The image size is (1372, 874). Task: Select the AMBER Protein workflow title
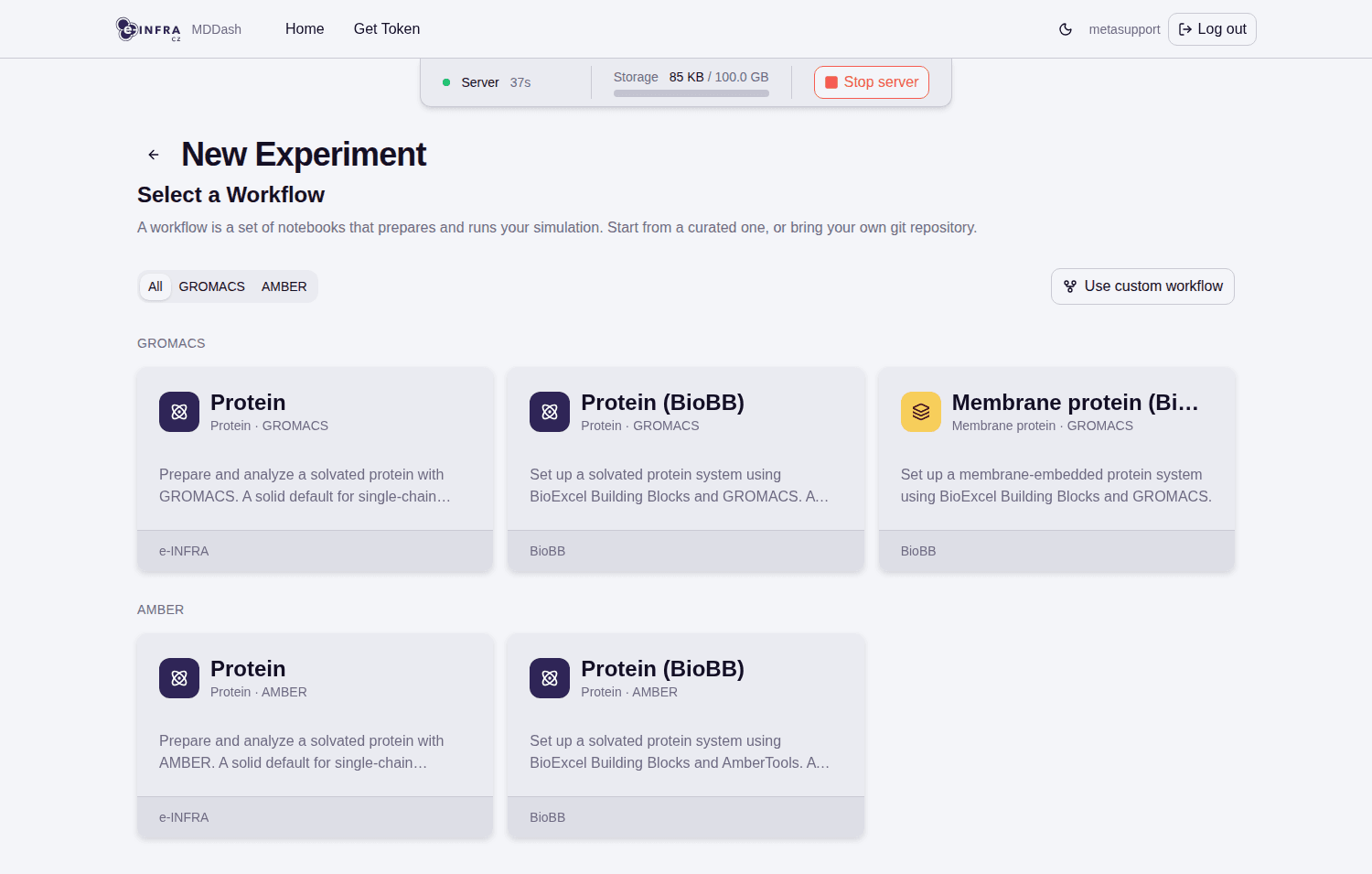click(248, 669)
